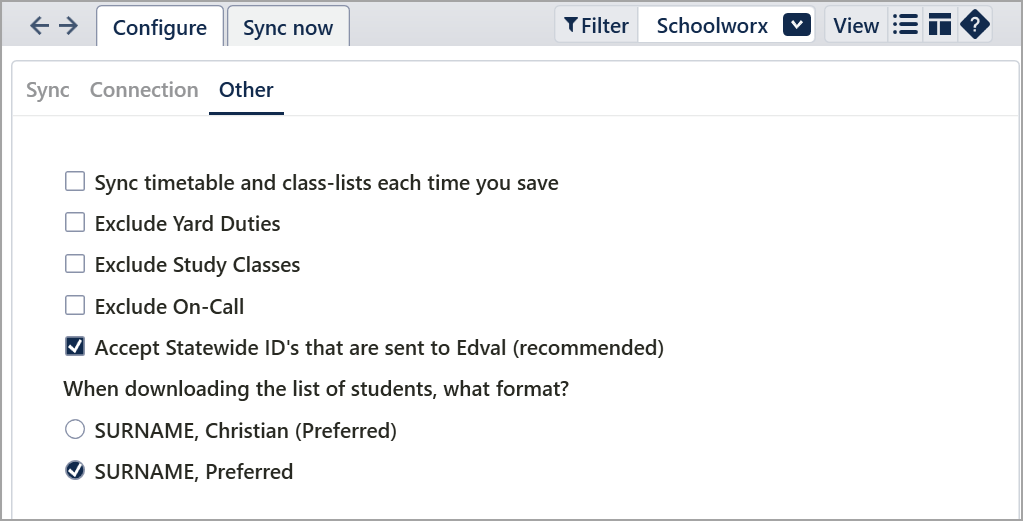Expand the Schoolworx dropdown arrow
Screen dimensions: 1023x521
pos(796,26)
